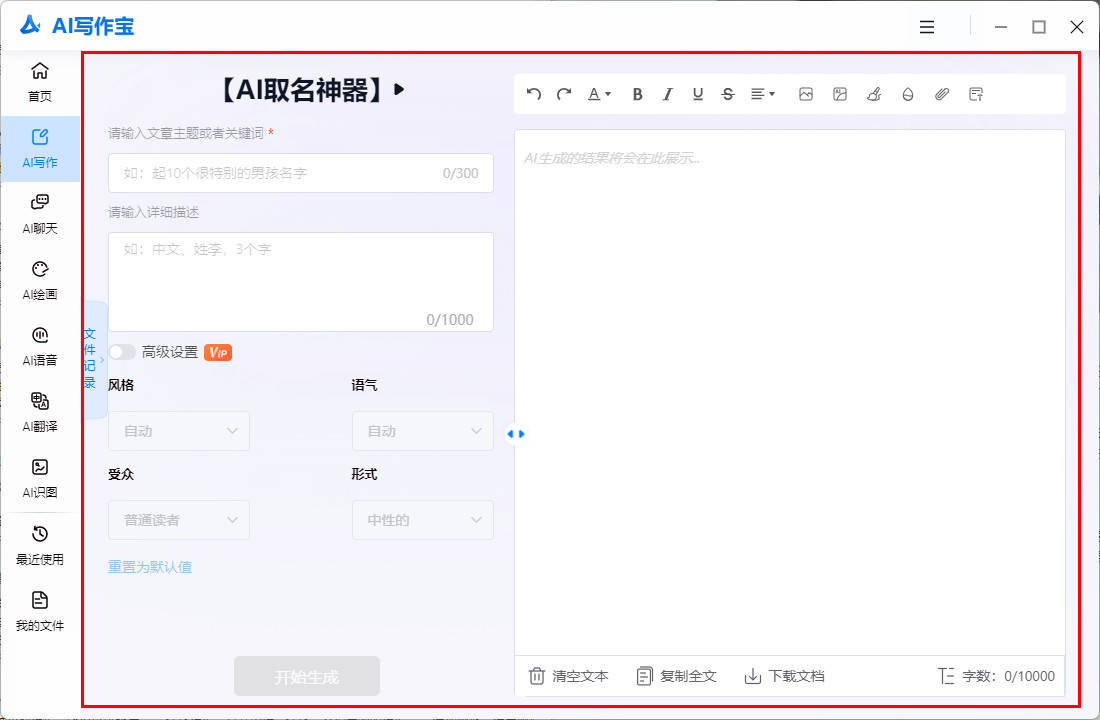
Task: Apply strikethrough formatting
Action: coord(728,94)
